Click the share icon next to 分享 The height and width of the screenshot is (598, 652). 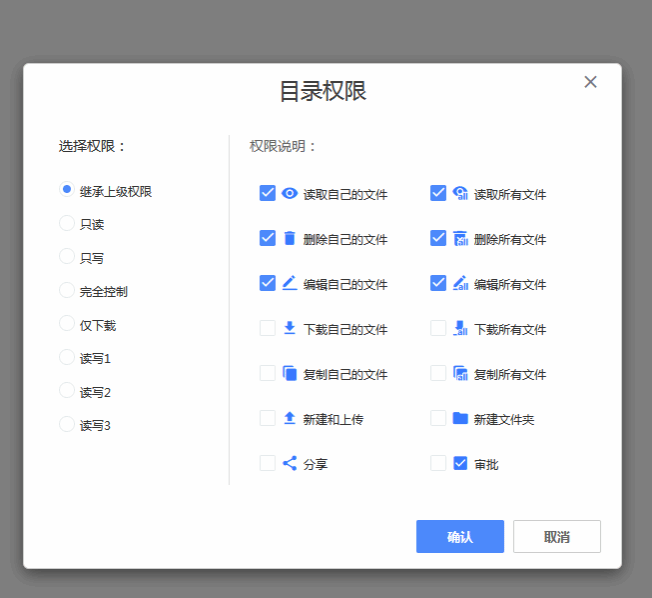289,463
